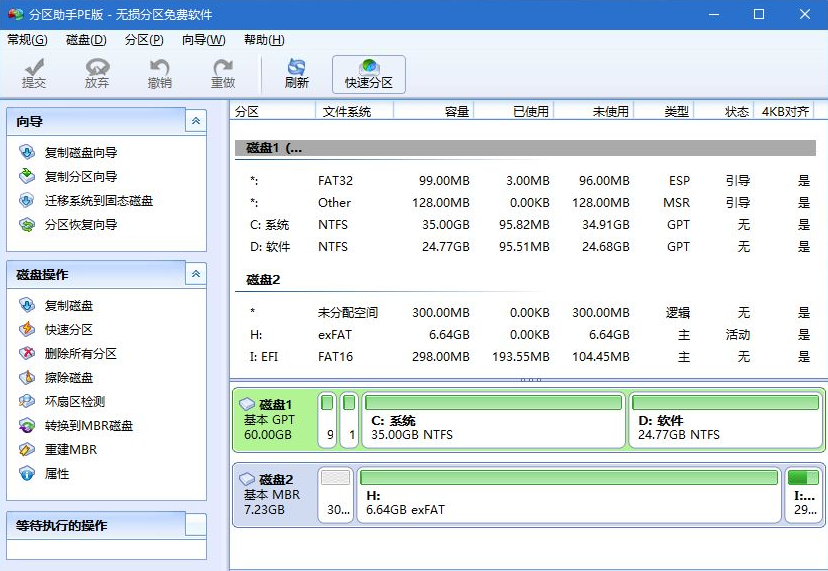Screen dimensions: 828x571
Task: Click the 提交 (commit) toolbar icon
Action: 34,74
